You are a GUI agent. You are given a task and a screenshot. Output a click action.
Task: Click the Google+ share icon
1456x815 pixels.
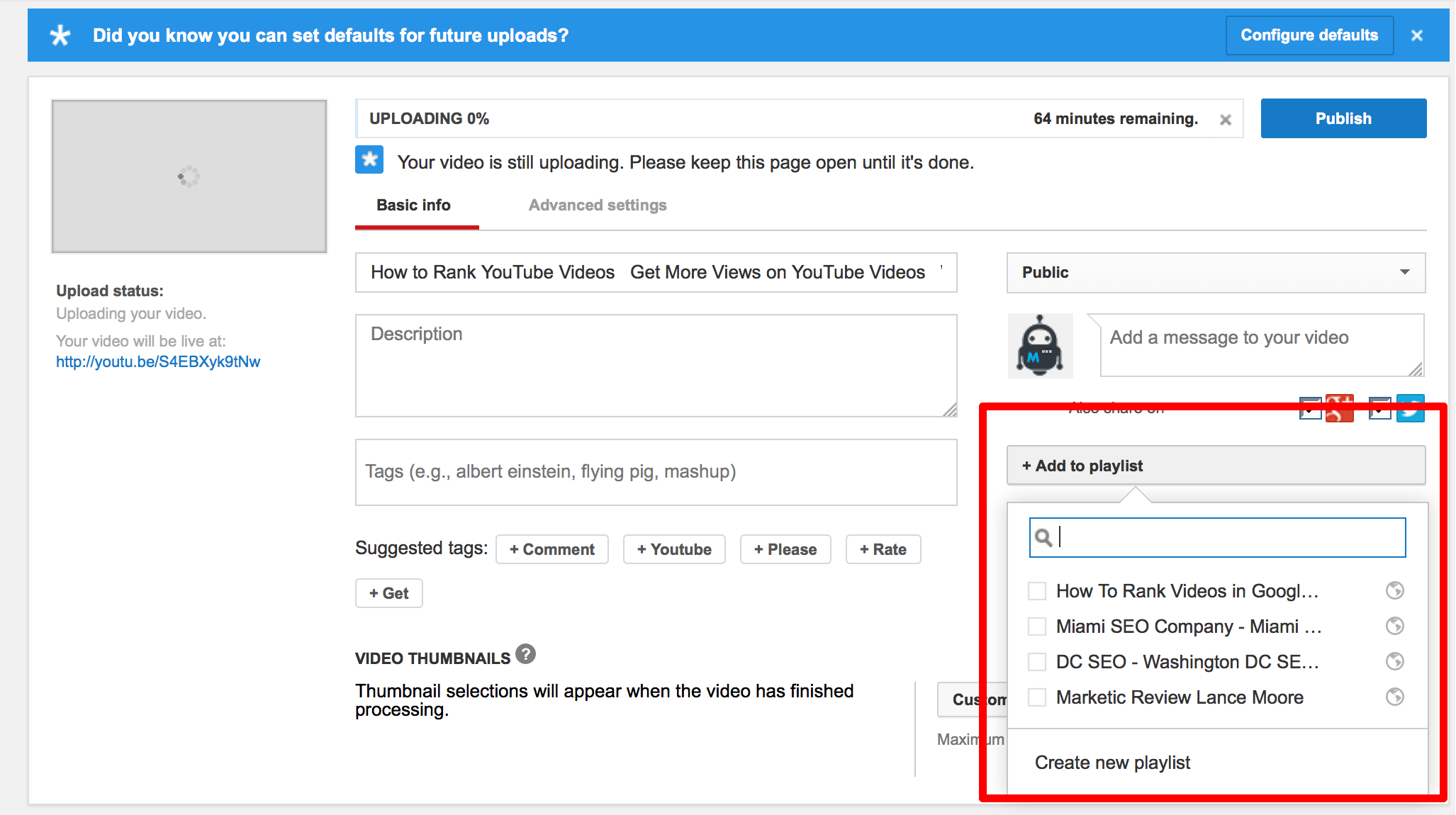coord(1340,408)
